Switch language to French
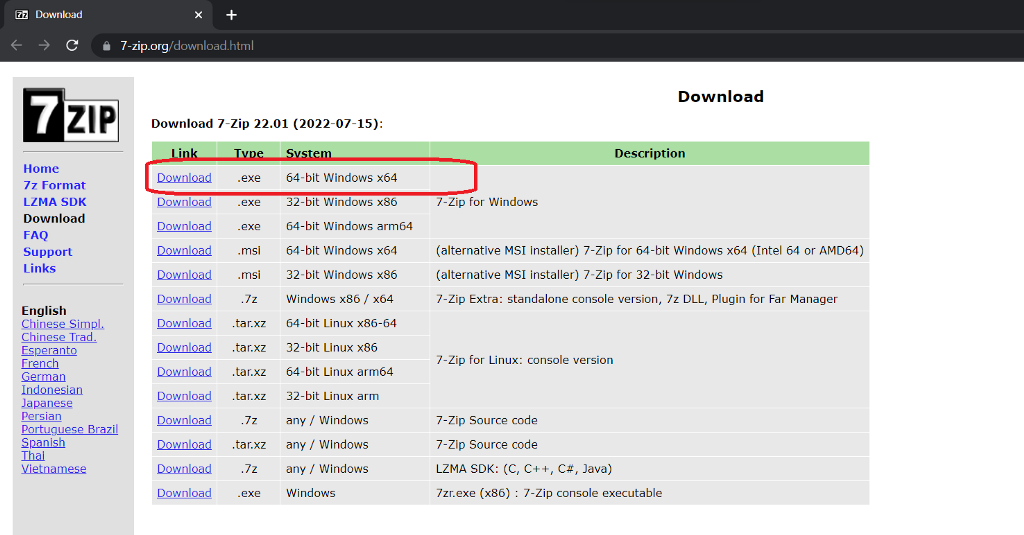Screen dimensions: 1024x535 [x=40, y=363]
